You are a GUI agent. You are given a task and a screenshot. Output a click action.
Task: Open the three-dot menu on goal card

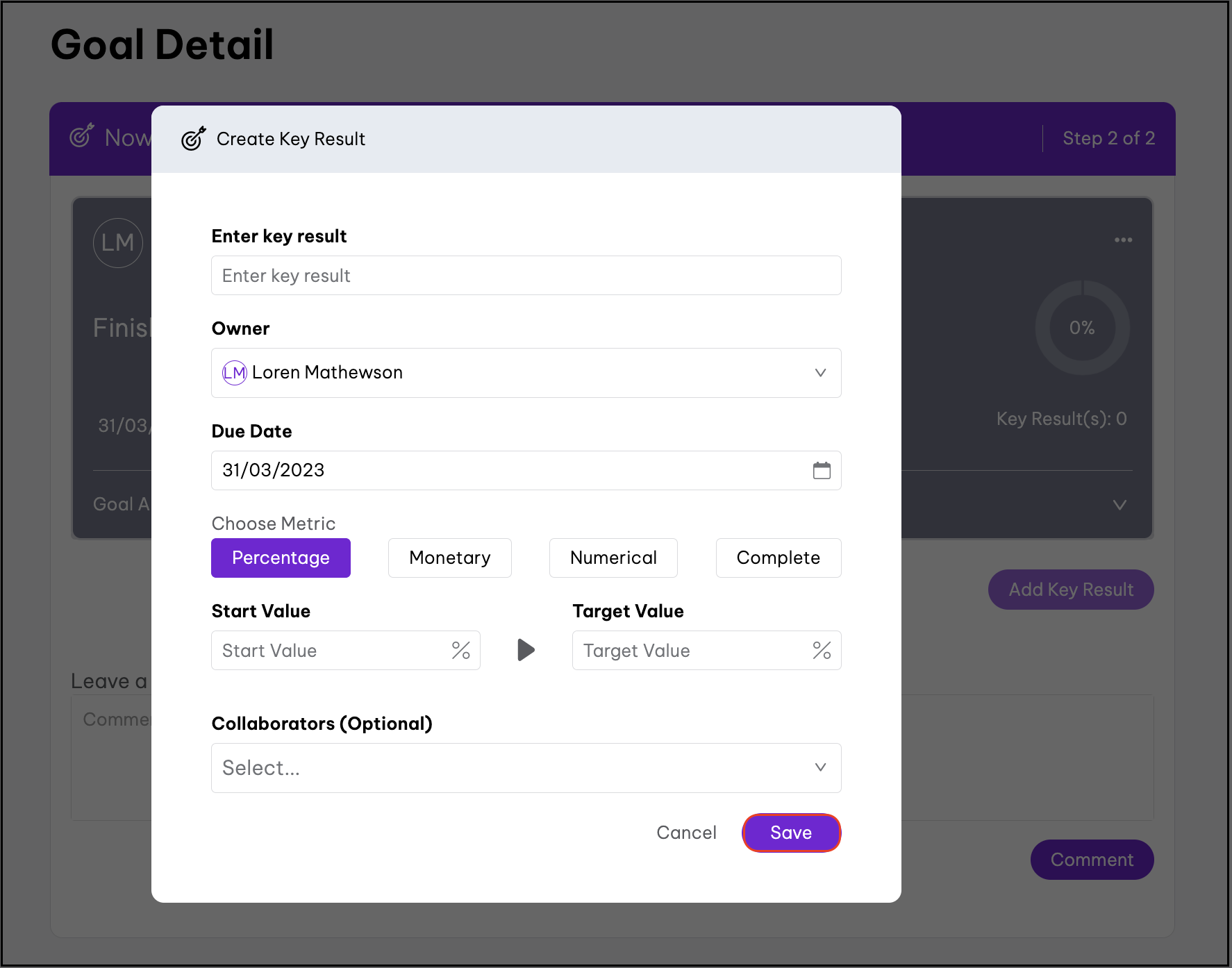(x=1123, y=240)
